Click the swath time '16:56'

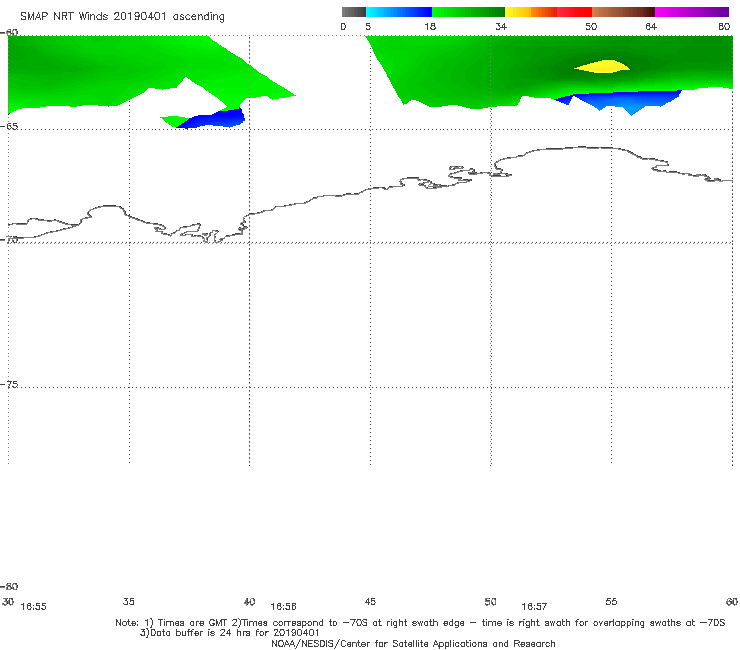point(283,607)
